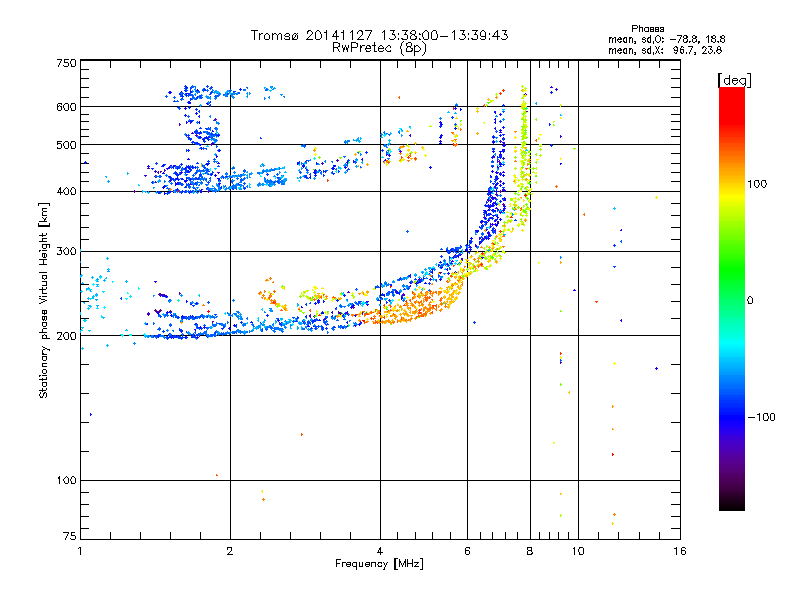Click the x-axis tick label '6'
This screenshot has height=600, width=800.
(467, 551)
